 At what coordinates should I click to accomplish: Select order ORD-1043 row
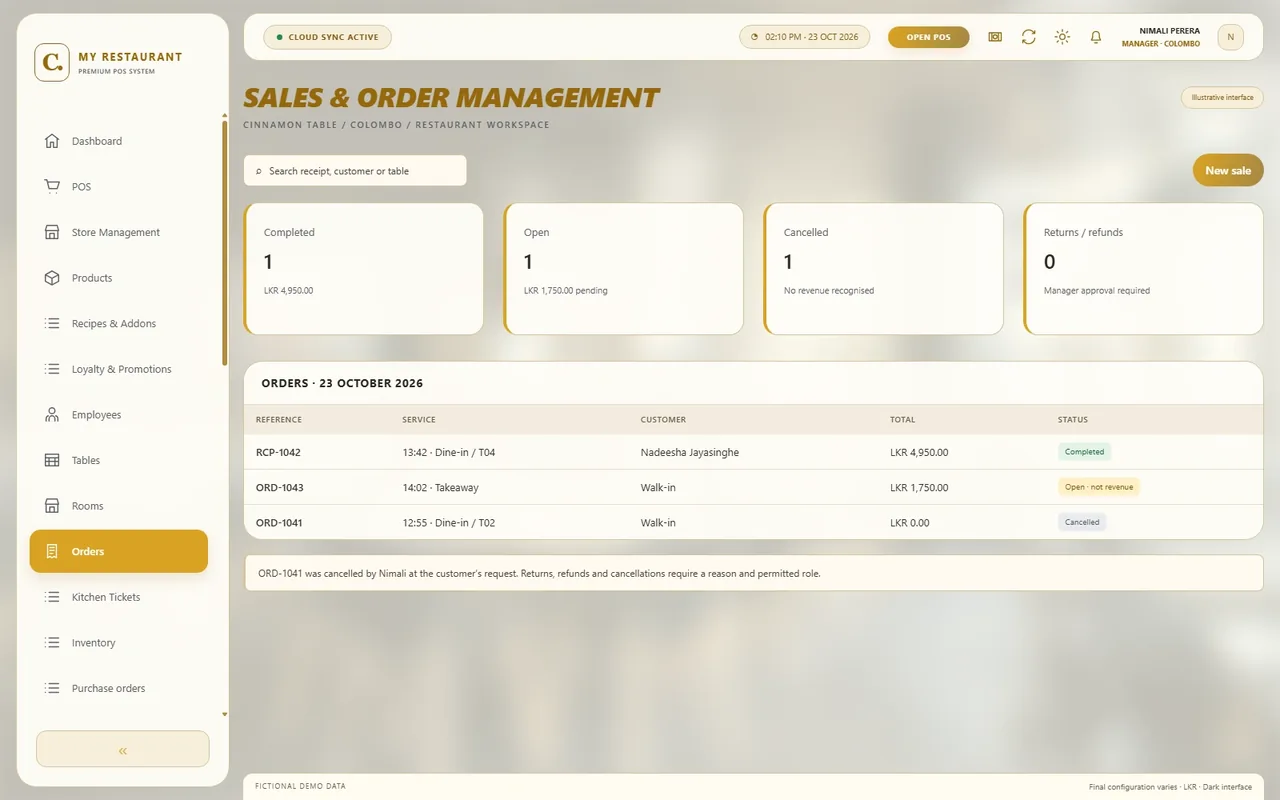point(753,487)
